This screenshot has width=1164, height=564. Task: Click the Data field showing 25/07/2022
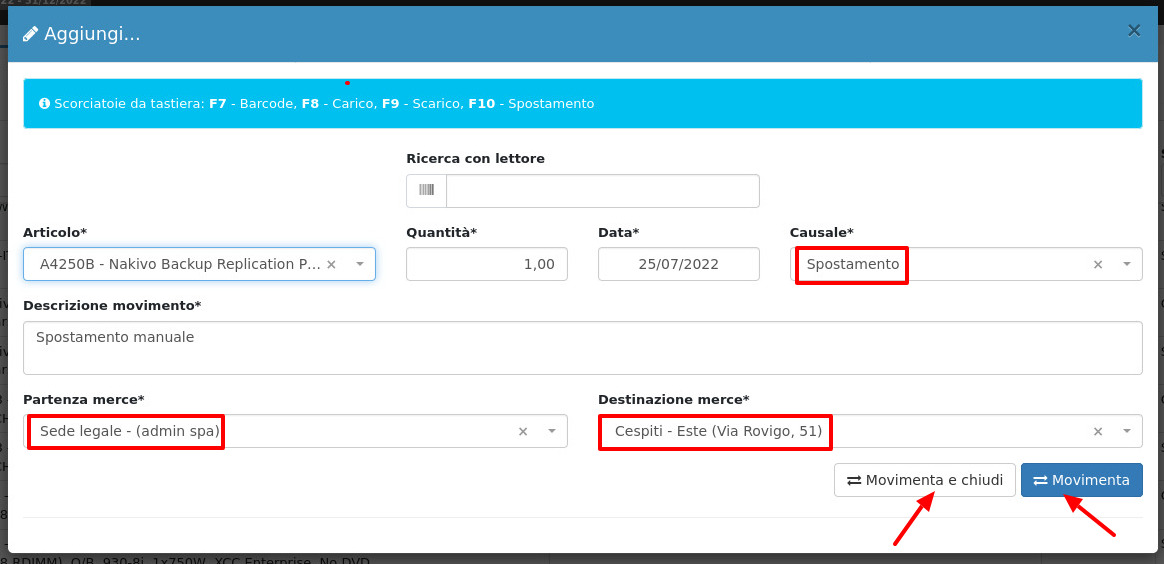(678, 264)
